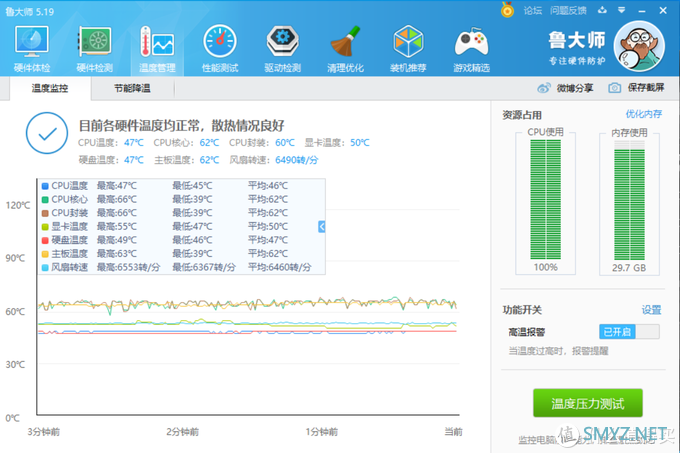The height and width of the screenshot is (453, 680).
Task: Click 2分钟前 time axis label
Action: pyautogui.click(x=183, y=431)
